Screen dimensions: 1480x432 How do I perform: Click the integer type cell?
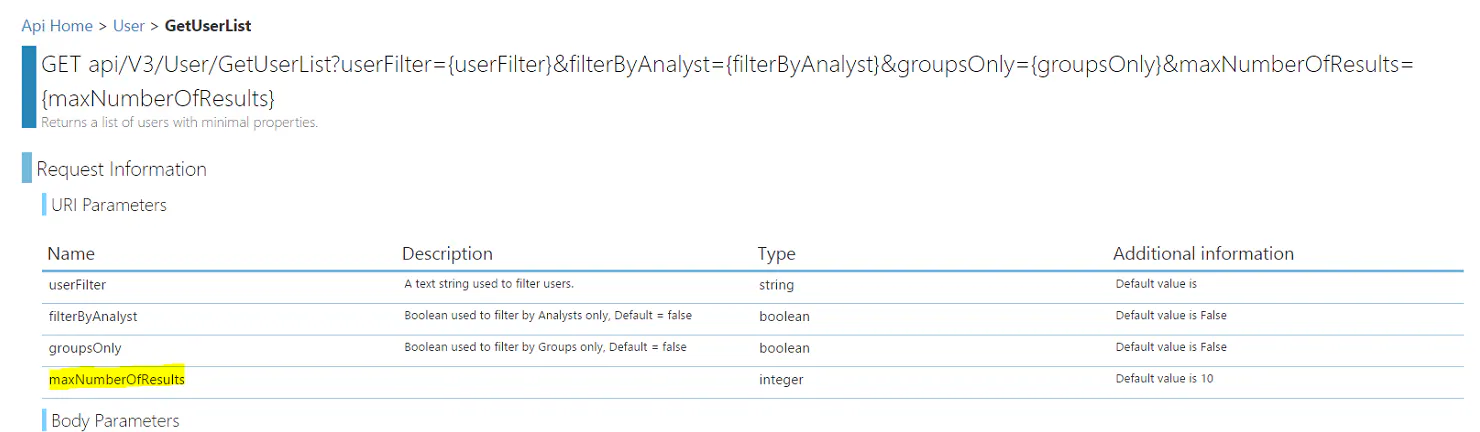point(781,380)
